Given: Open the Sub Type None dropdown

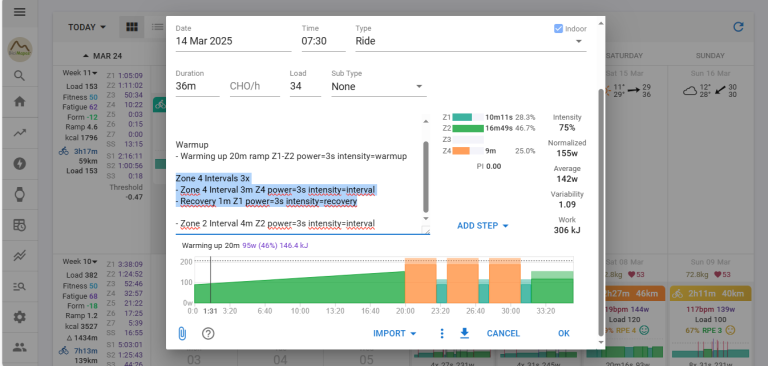Looking at the screenshot, I should coord(379,87).
